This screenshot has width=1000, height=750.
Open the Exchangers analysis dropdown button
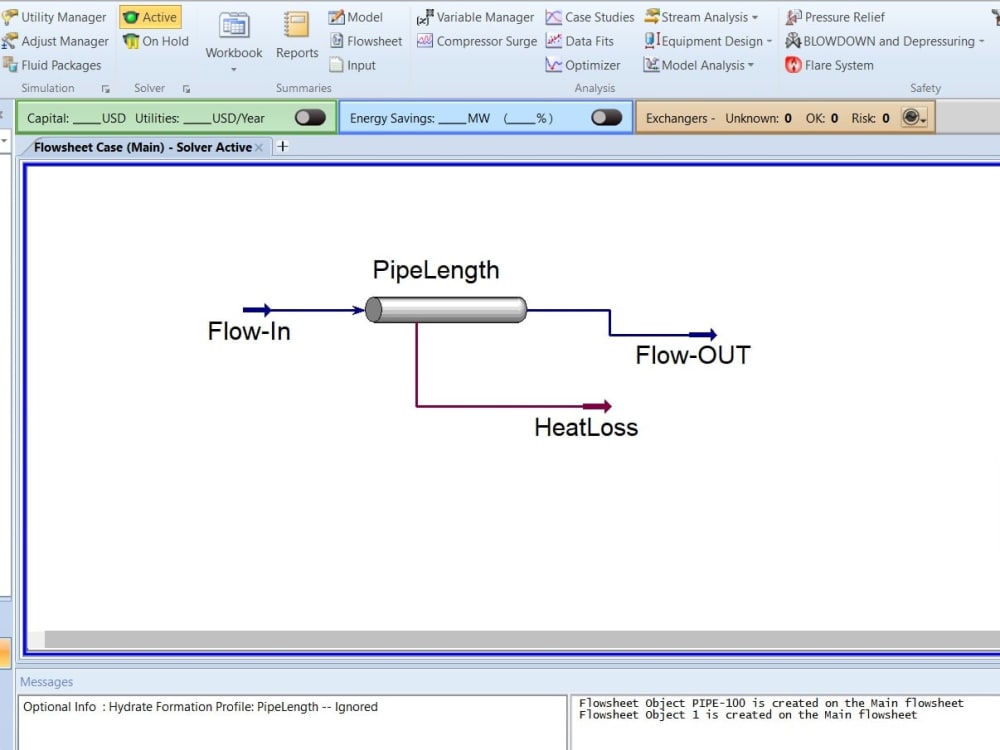[x=914, y=117]
